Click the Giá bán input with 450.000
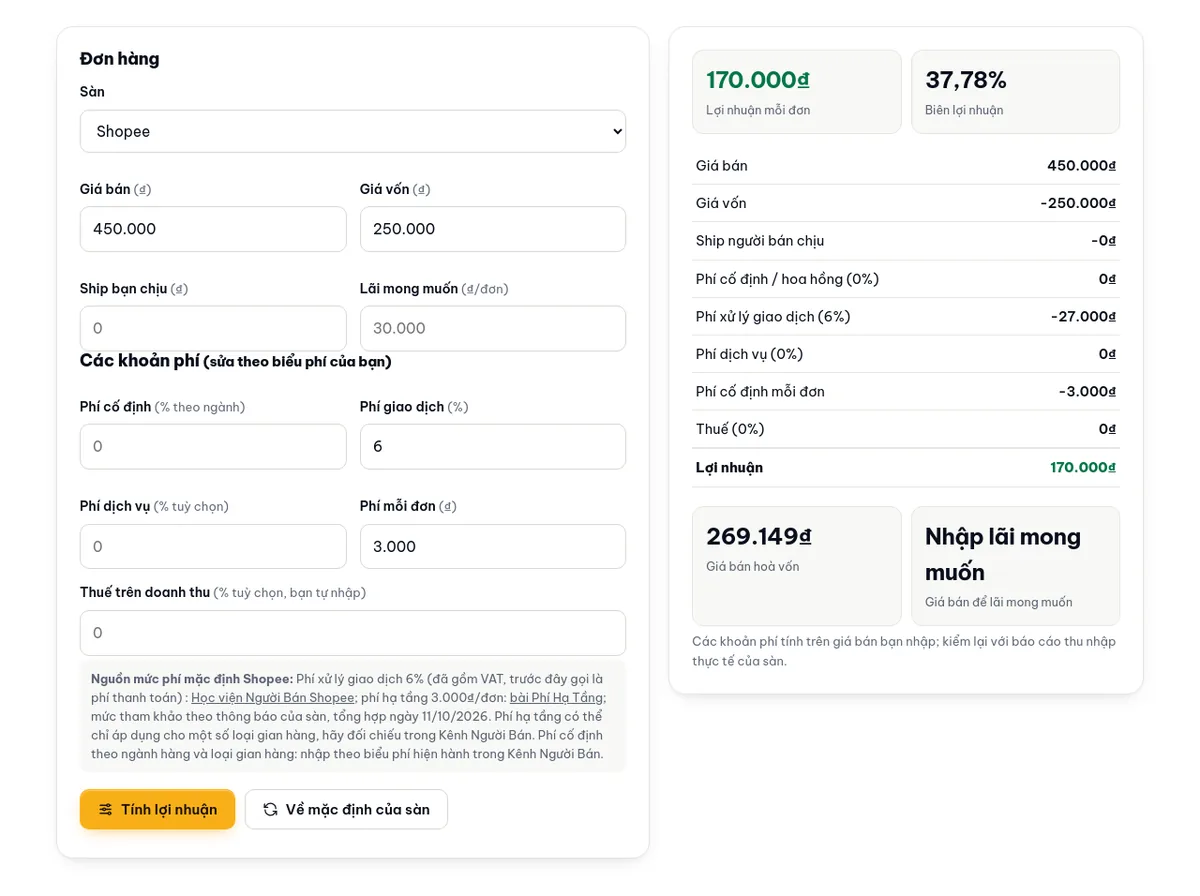Screen dimensions: 1200x896 click(x=213, y=229)
